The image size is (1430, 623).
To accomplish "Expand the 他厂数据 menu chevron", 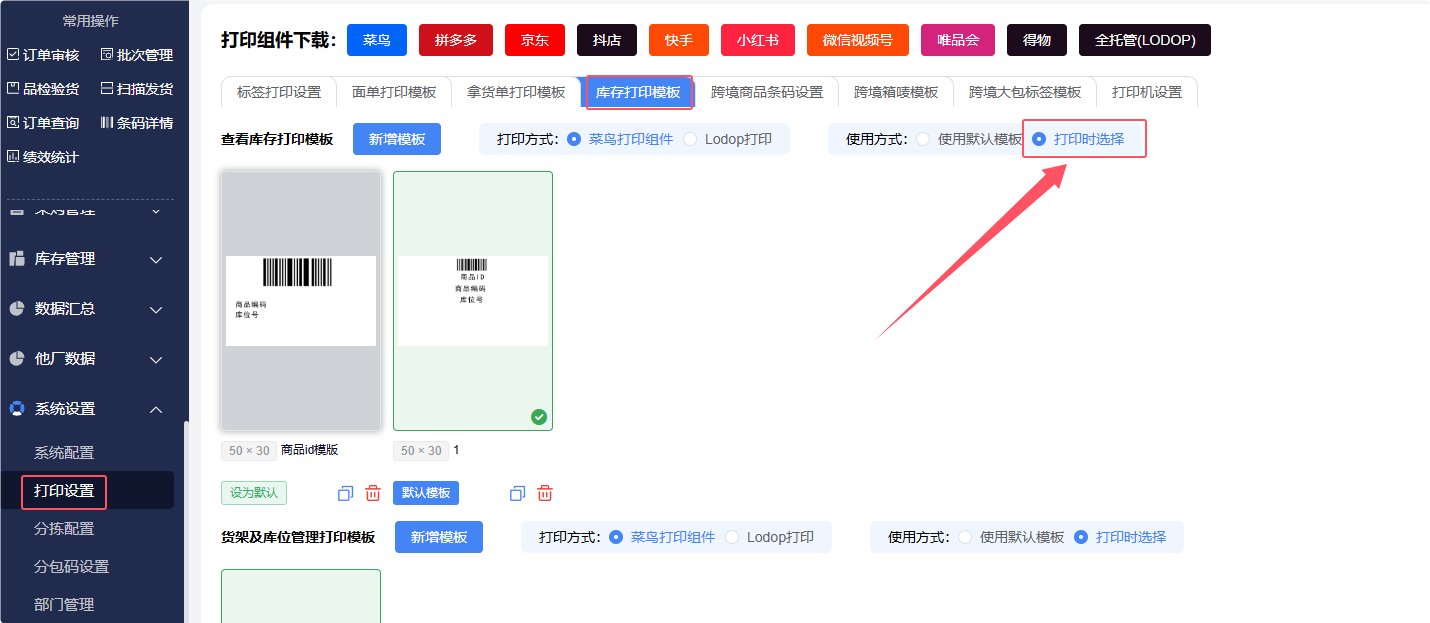I will (156, 360).
